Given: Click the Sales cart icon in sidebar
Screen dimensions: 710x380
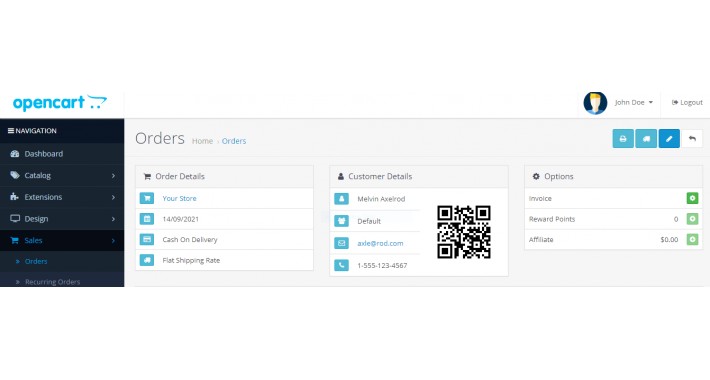Looking at the screenshot, I should click(14, 240).
